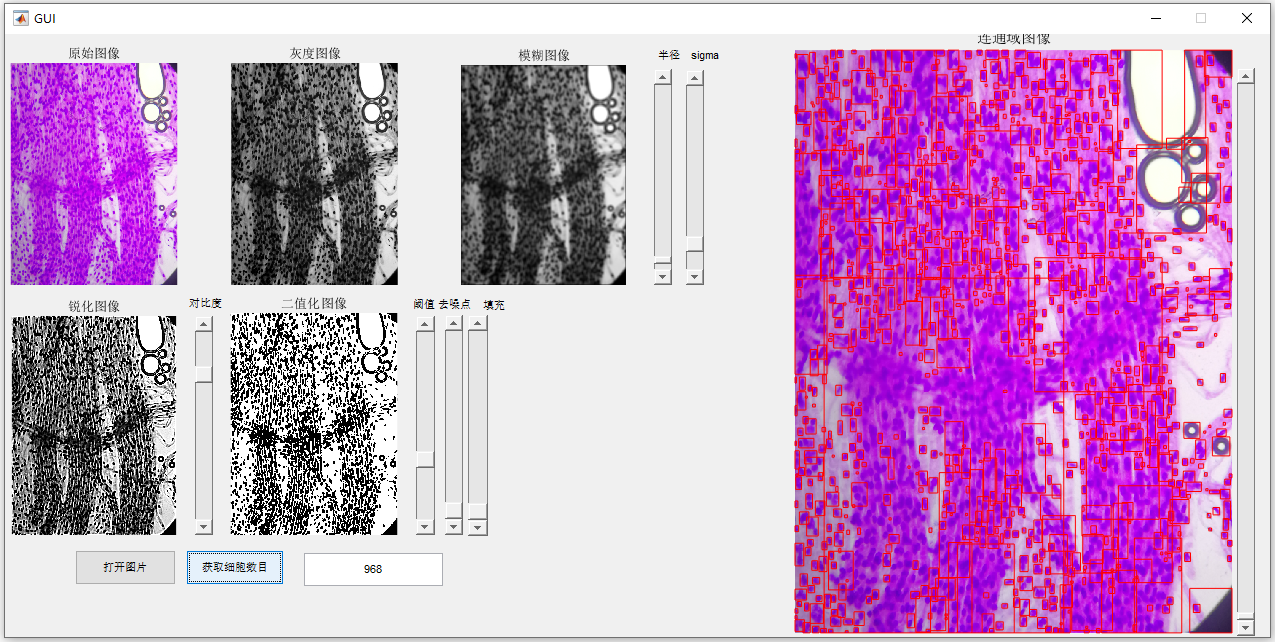Click up arrow of 对比度 slider
Viewport: 1275px width, 642px height.
coord(204,324)
